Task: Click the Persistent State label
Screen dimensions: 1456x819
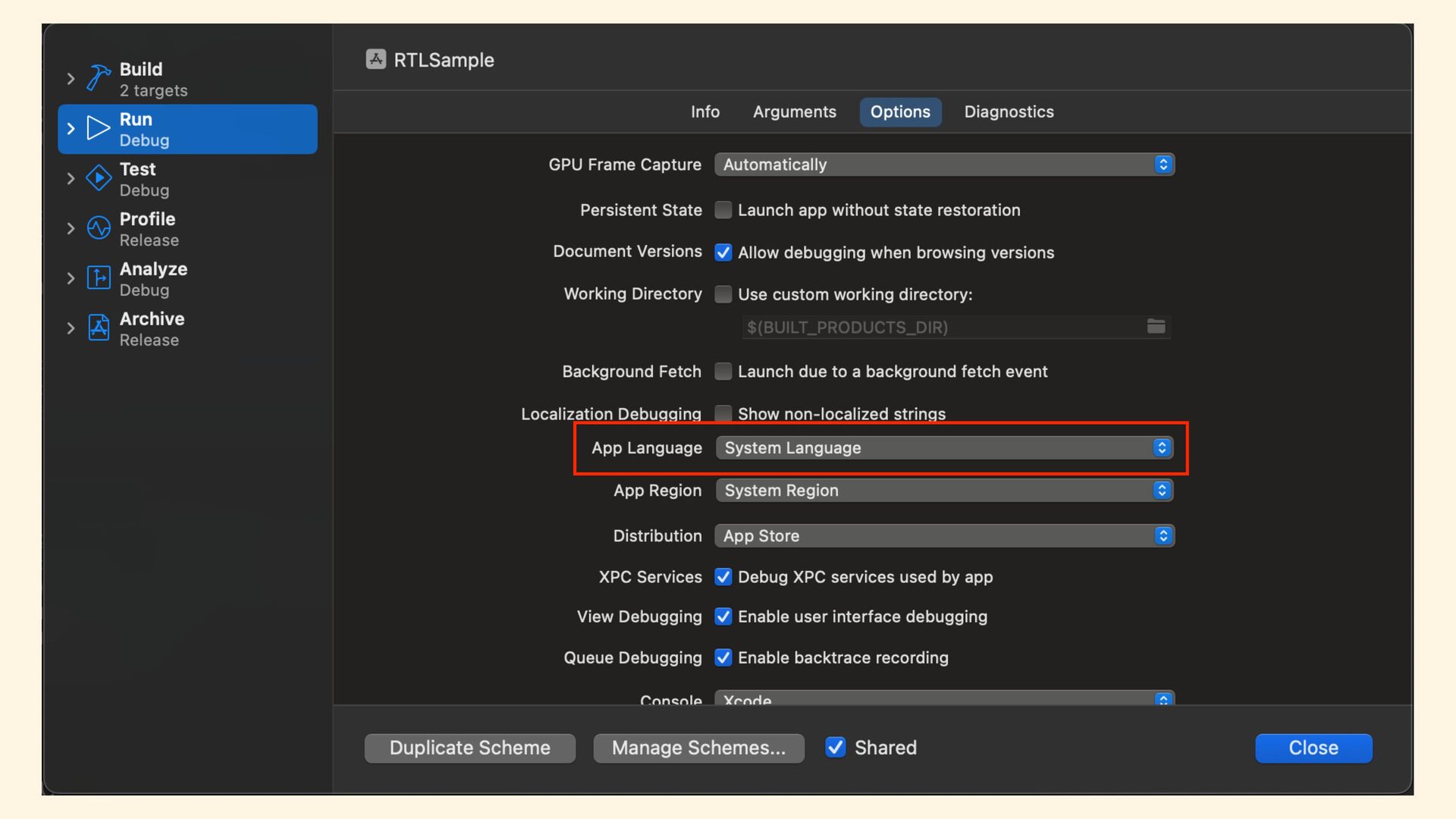Action: pyautogui.click(x=641, y=210)
